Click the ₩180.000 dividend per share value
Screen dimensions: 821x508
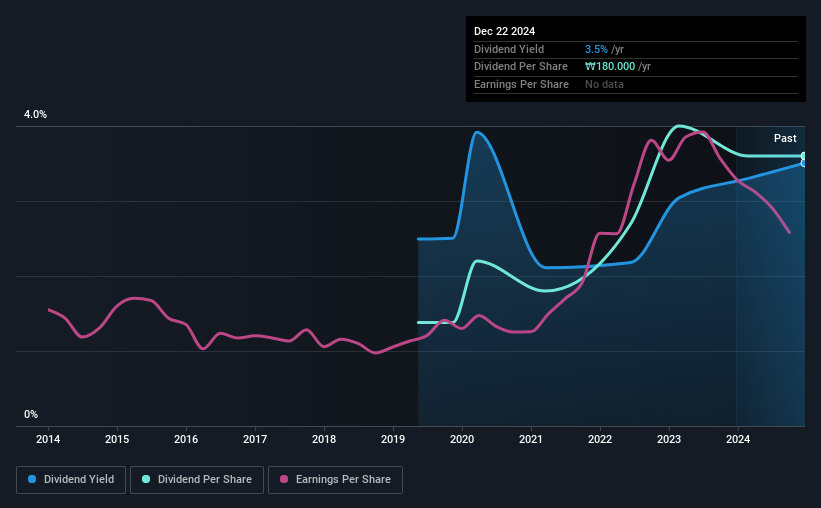[610, 67]
